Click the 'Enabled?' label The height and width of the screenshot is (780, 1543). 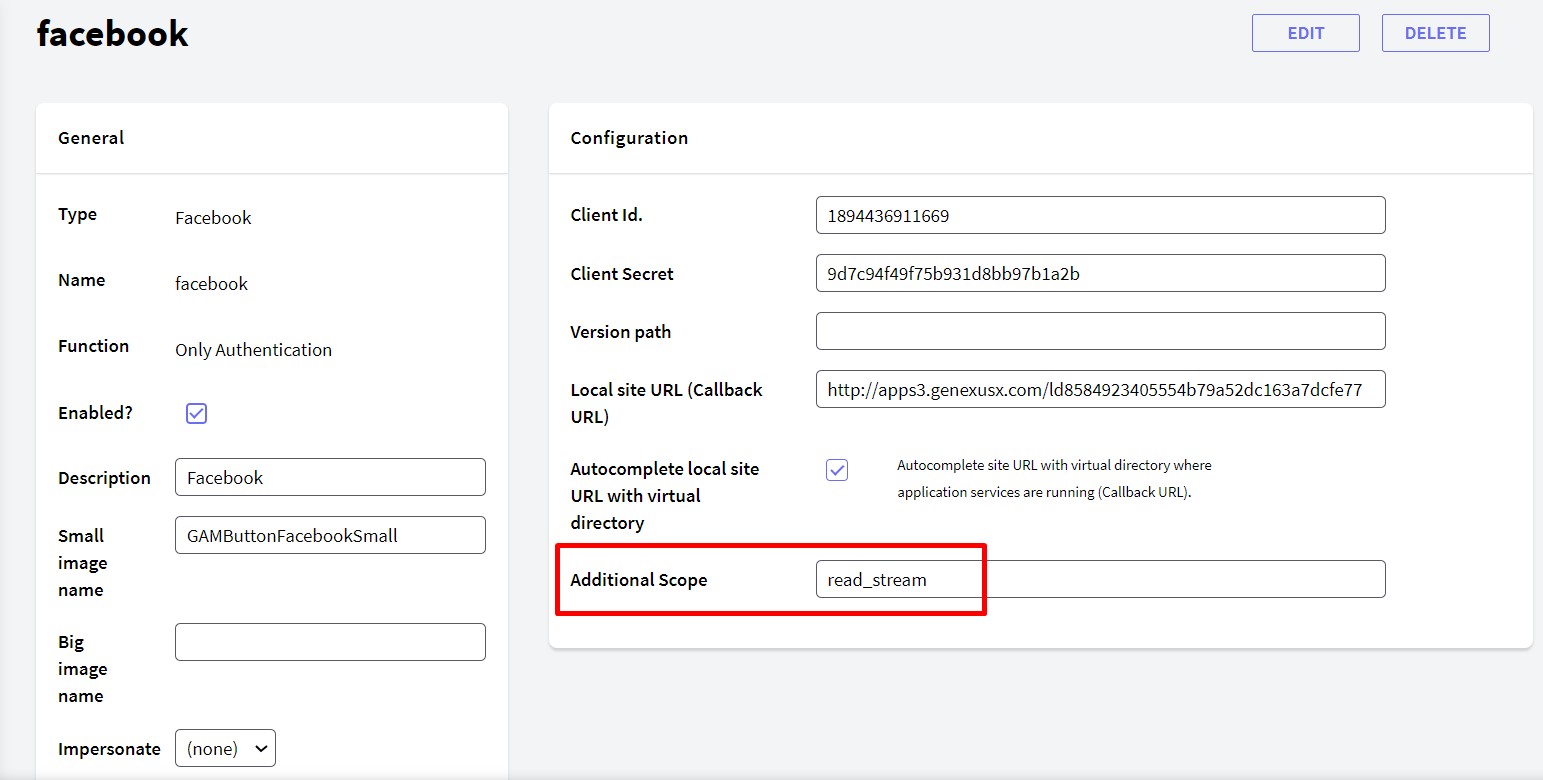pos(95,412)
